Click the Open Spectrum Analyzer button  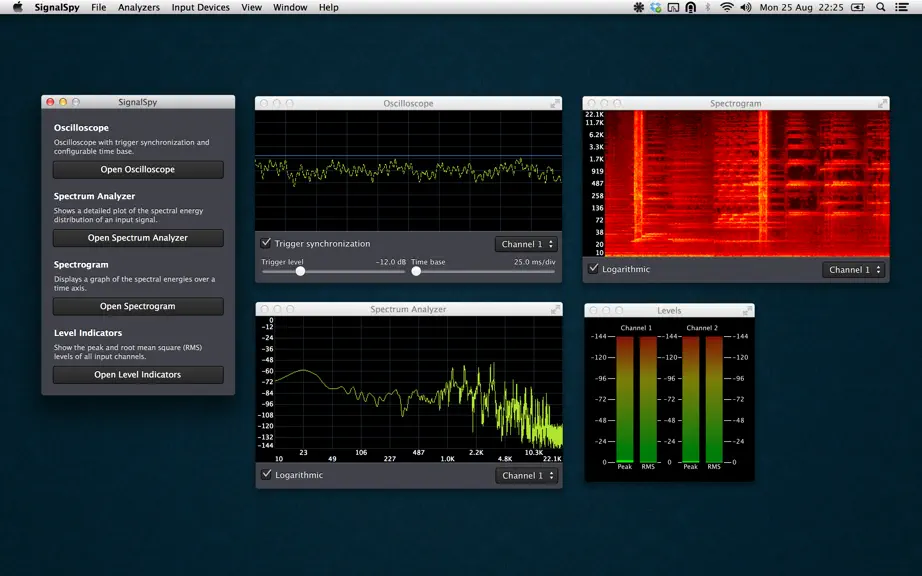coord(138,238)
